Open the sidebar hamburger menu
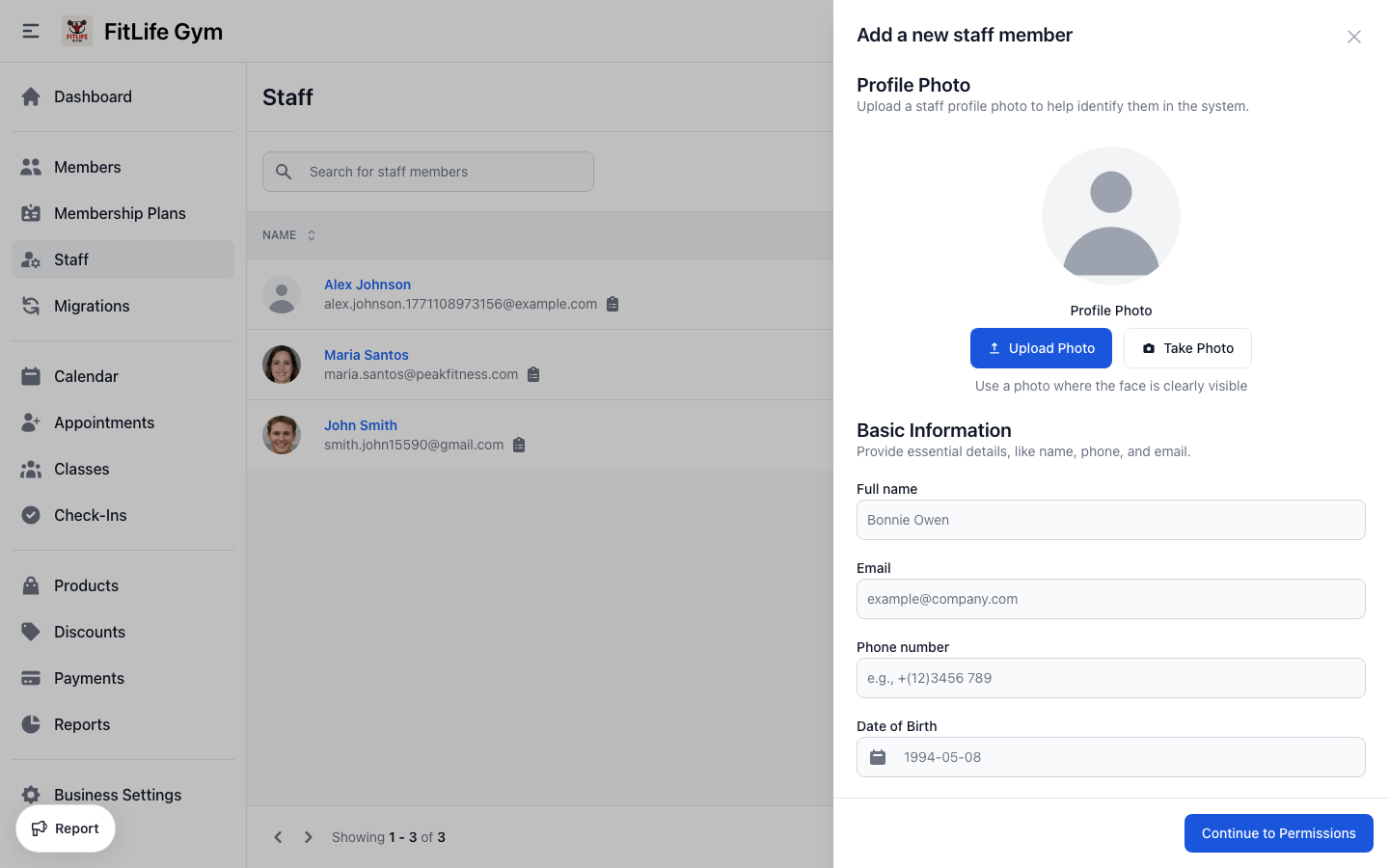The width and height of the screenshot is (1389, 868). pyautogui.click(x=30, y=30)
